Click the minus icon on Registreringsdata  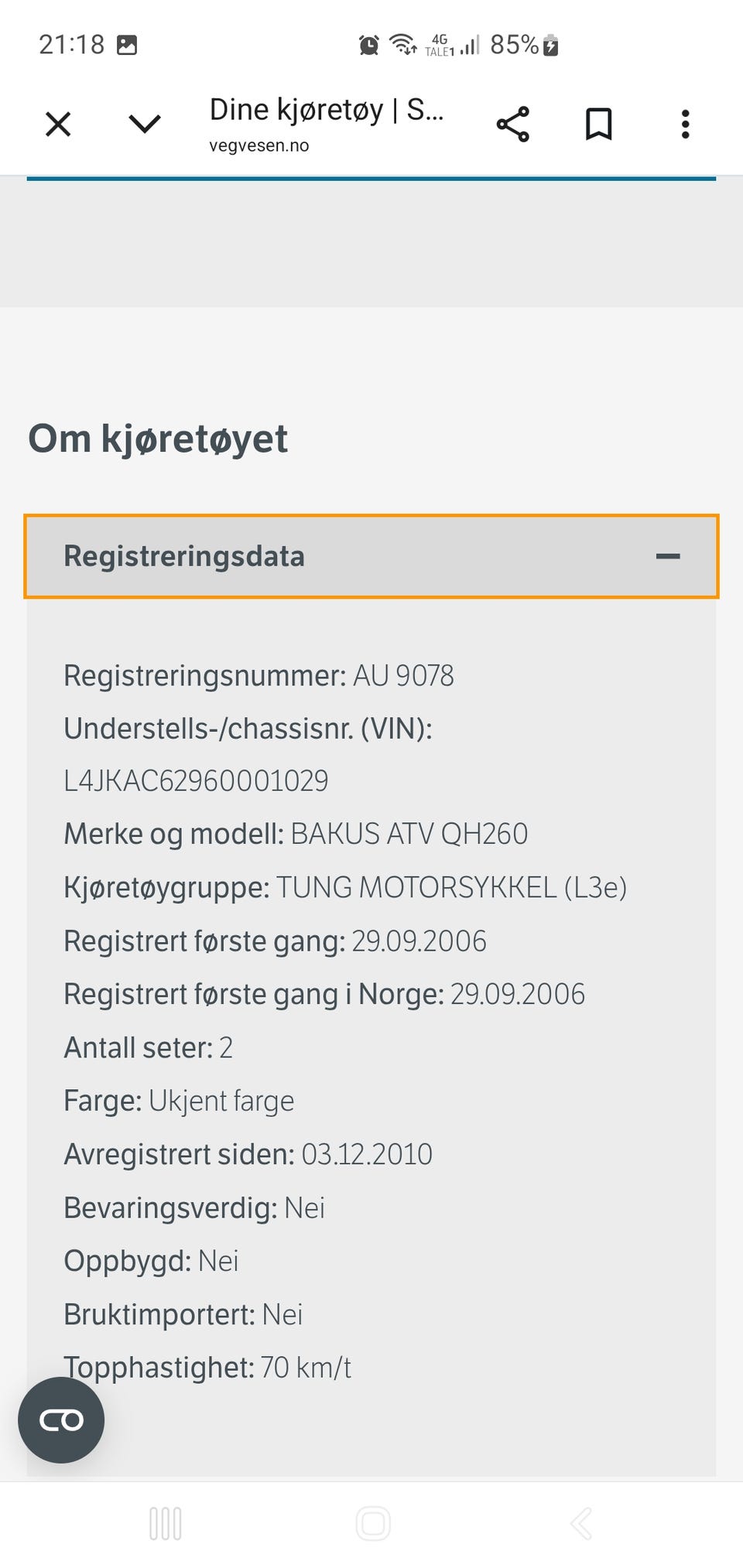(x=668, y=556)
